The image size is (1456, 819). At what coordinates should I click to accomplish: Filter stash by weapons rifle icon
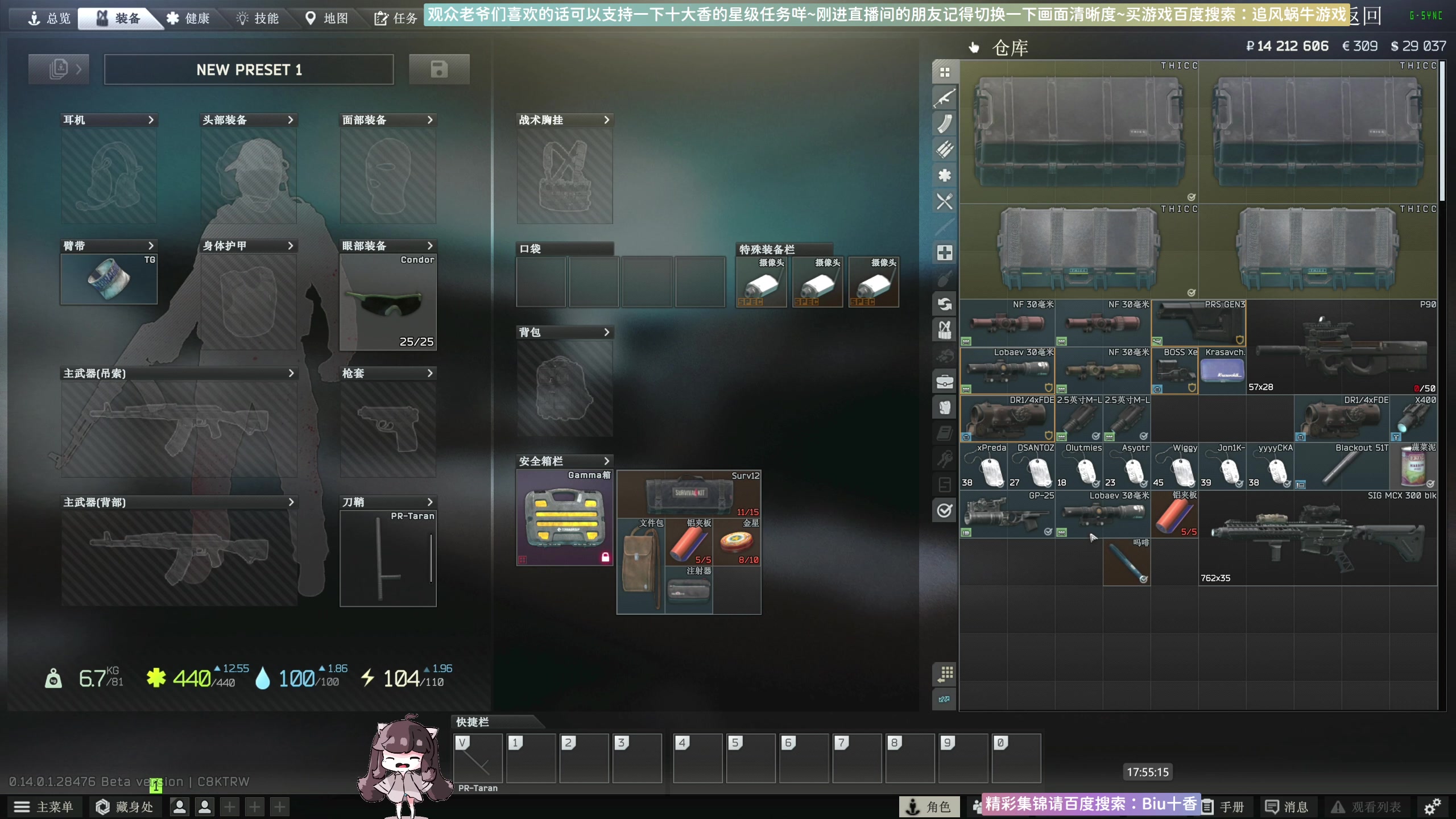point(945,98)
